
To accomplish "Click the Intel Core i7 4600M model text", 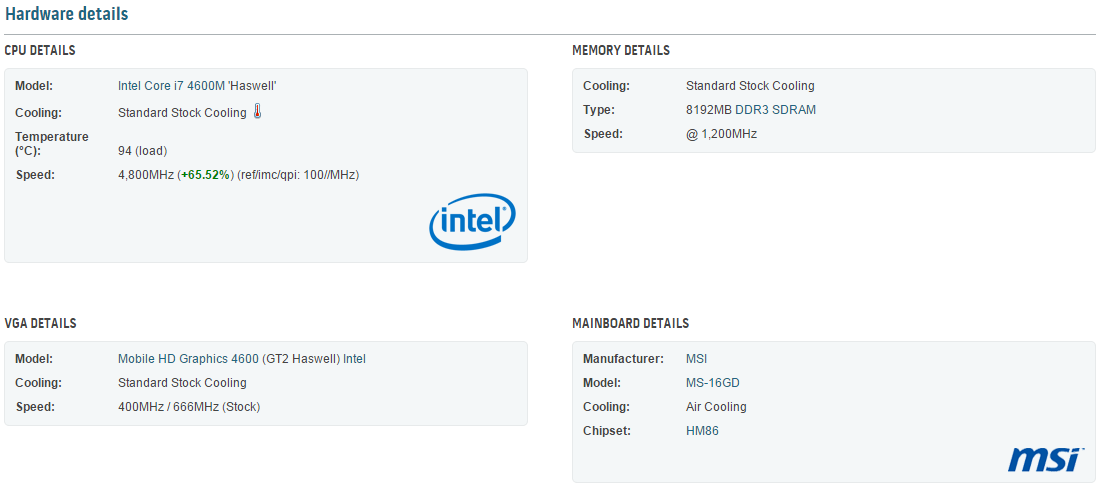I will [197, 86].
